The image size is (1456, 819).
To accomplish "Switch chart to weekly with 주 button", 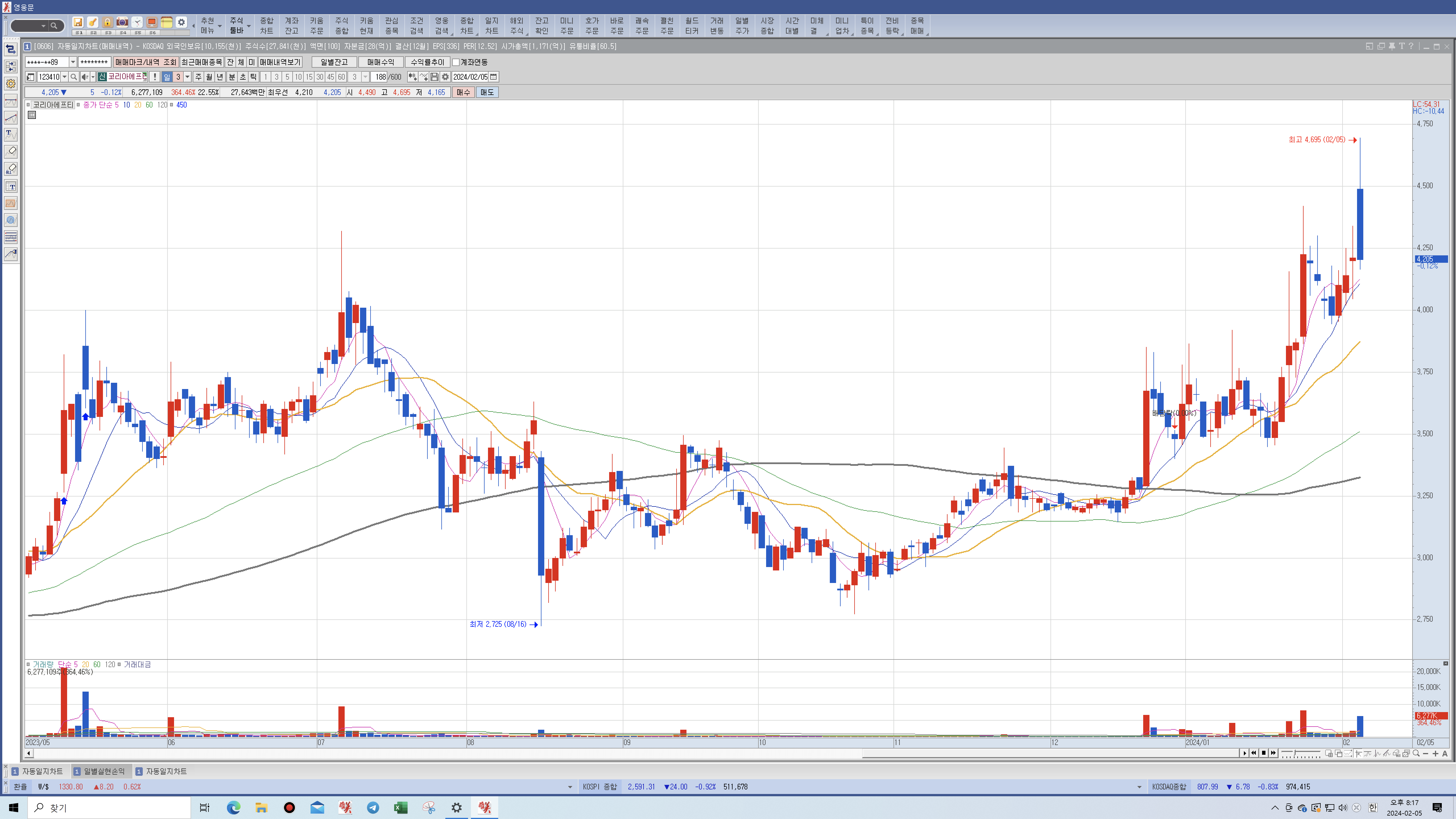I will (198, 77).
